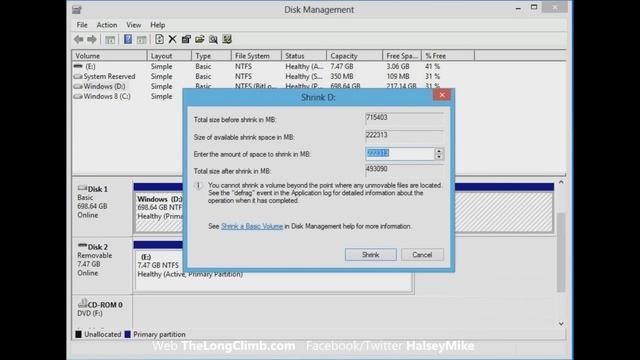Click Cancel in Shrink D: dialog
The image size is (640, 360).
[x=422, y=255]
